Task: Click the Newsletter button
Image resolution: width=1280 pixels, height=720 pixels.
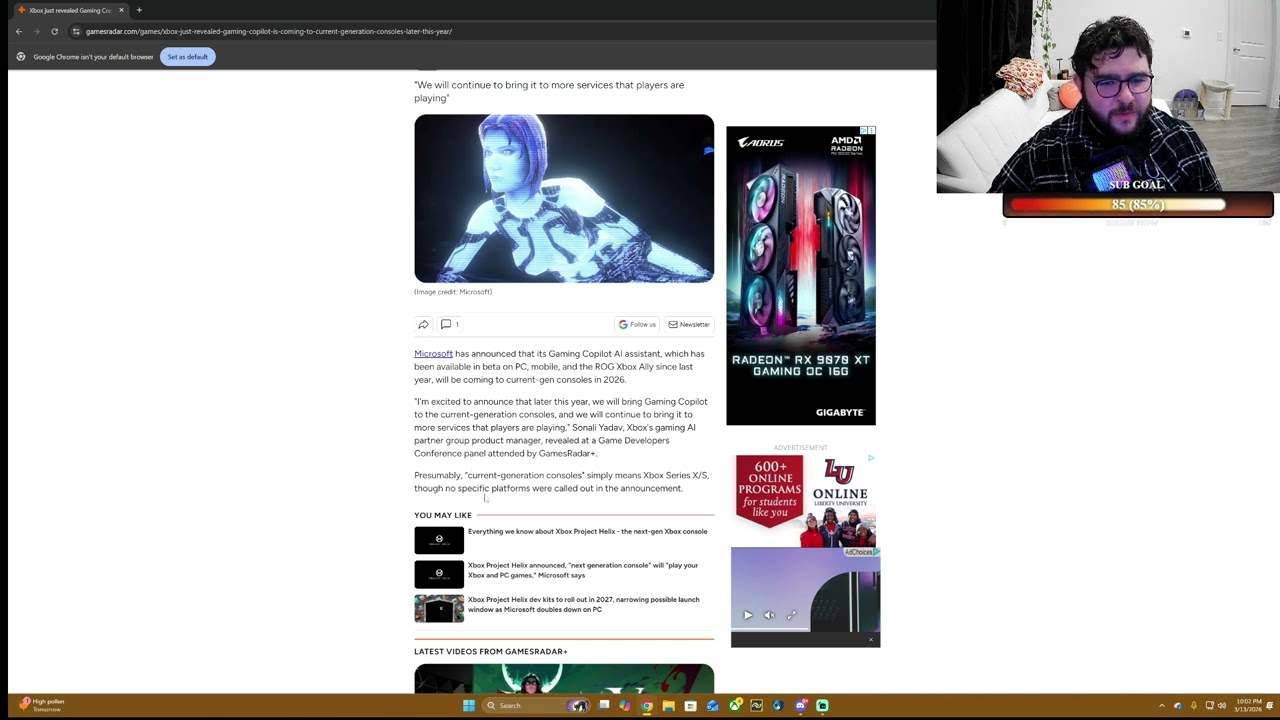Action: (689, 324)
